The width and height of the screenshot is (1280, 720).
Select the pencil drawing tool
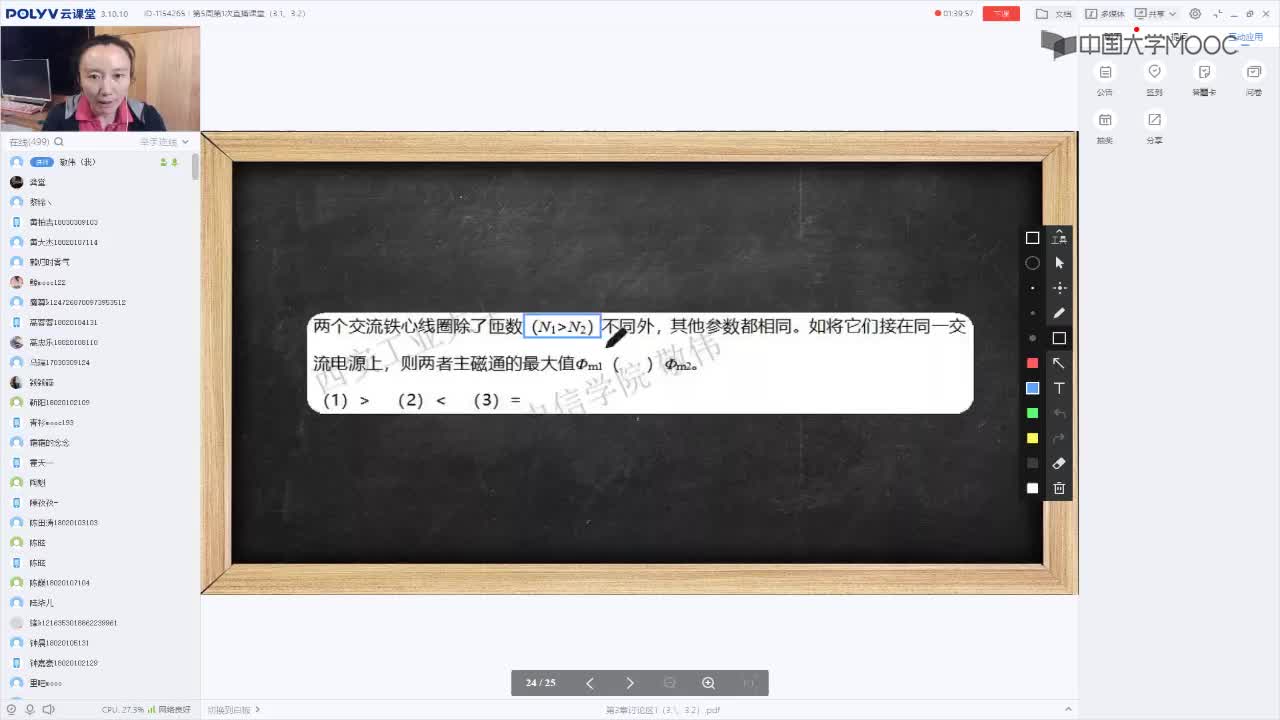[1059, 313]
